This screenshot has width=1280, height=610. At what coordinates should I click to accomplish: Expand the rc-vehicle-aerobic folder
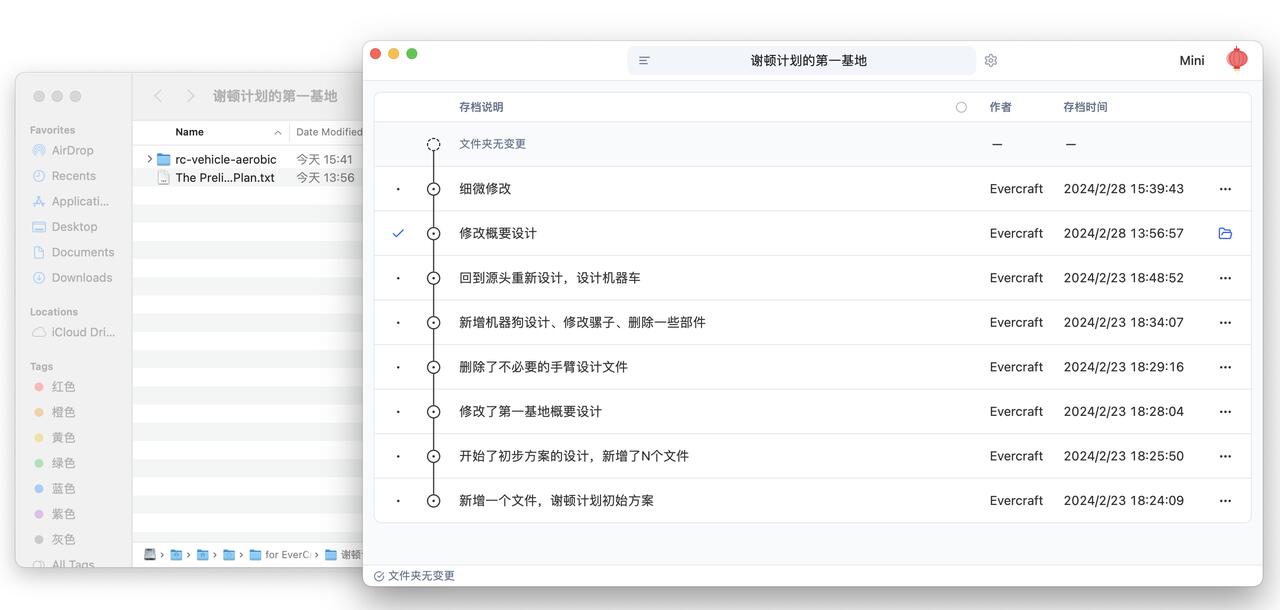(149, 159)
